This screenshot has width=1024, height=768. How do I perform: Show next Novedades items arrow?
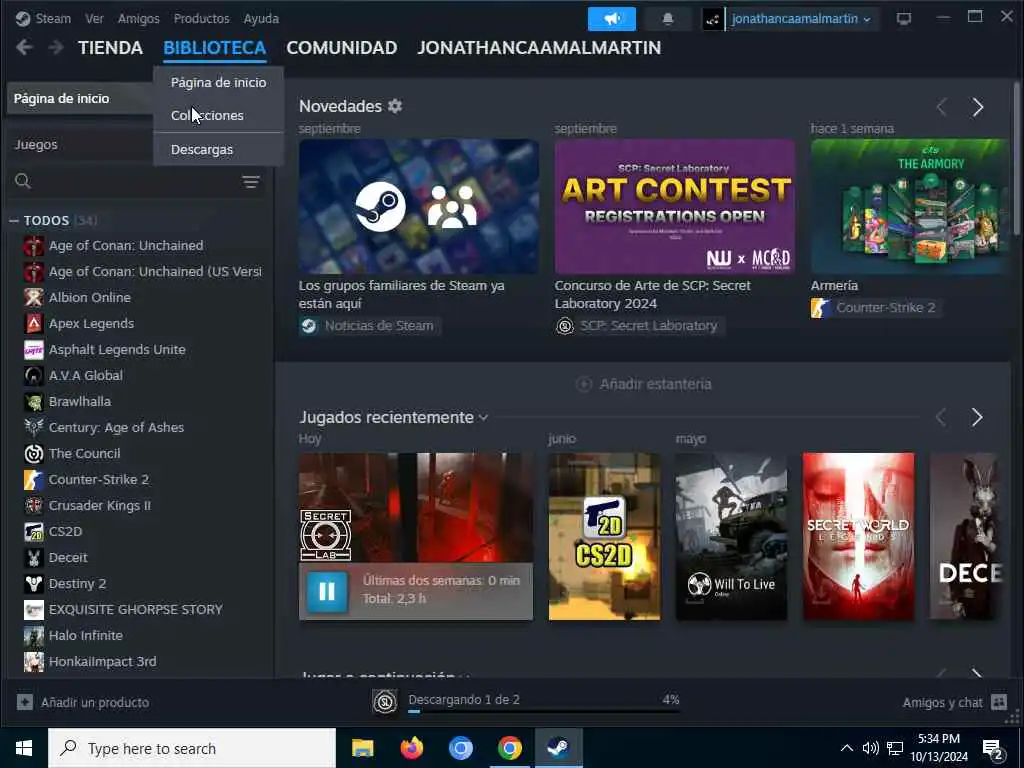point(978,107)
